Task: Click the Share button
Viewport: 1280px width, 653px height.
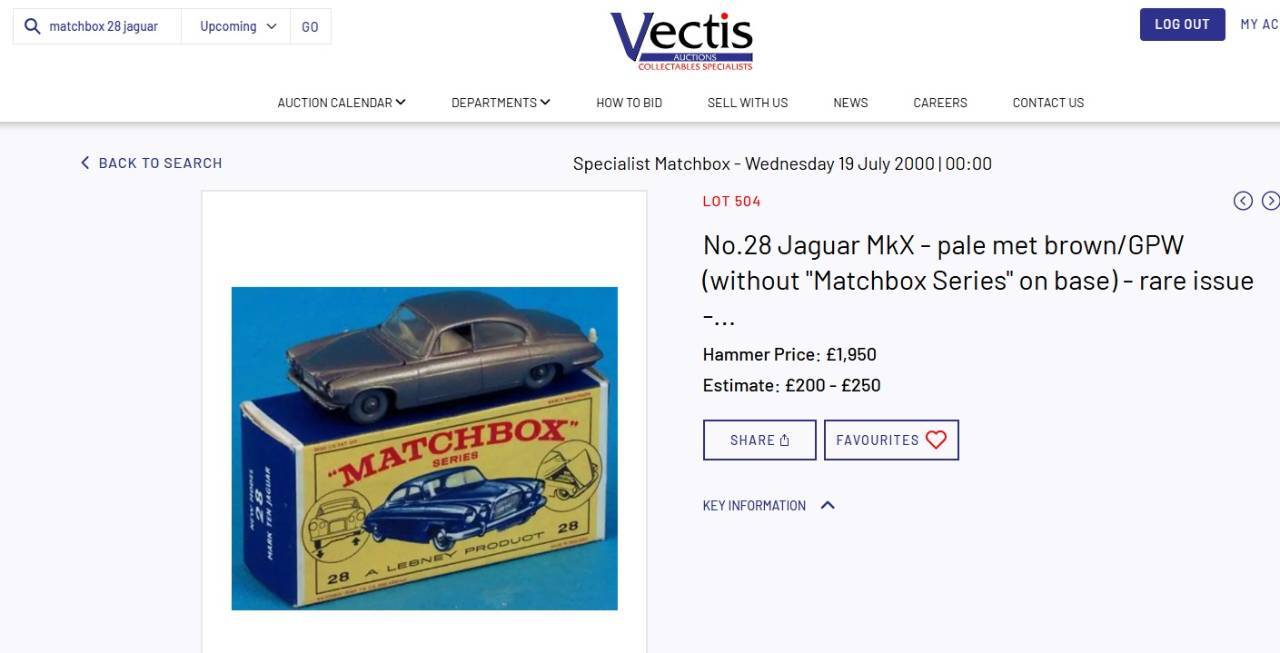Action: pyautogui.click(x=759, y=440)
